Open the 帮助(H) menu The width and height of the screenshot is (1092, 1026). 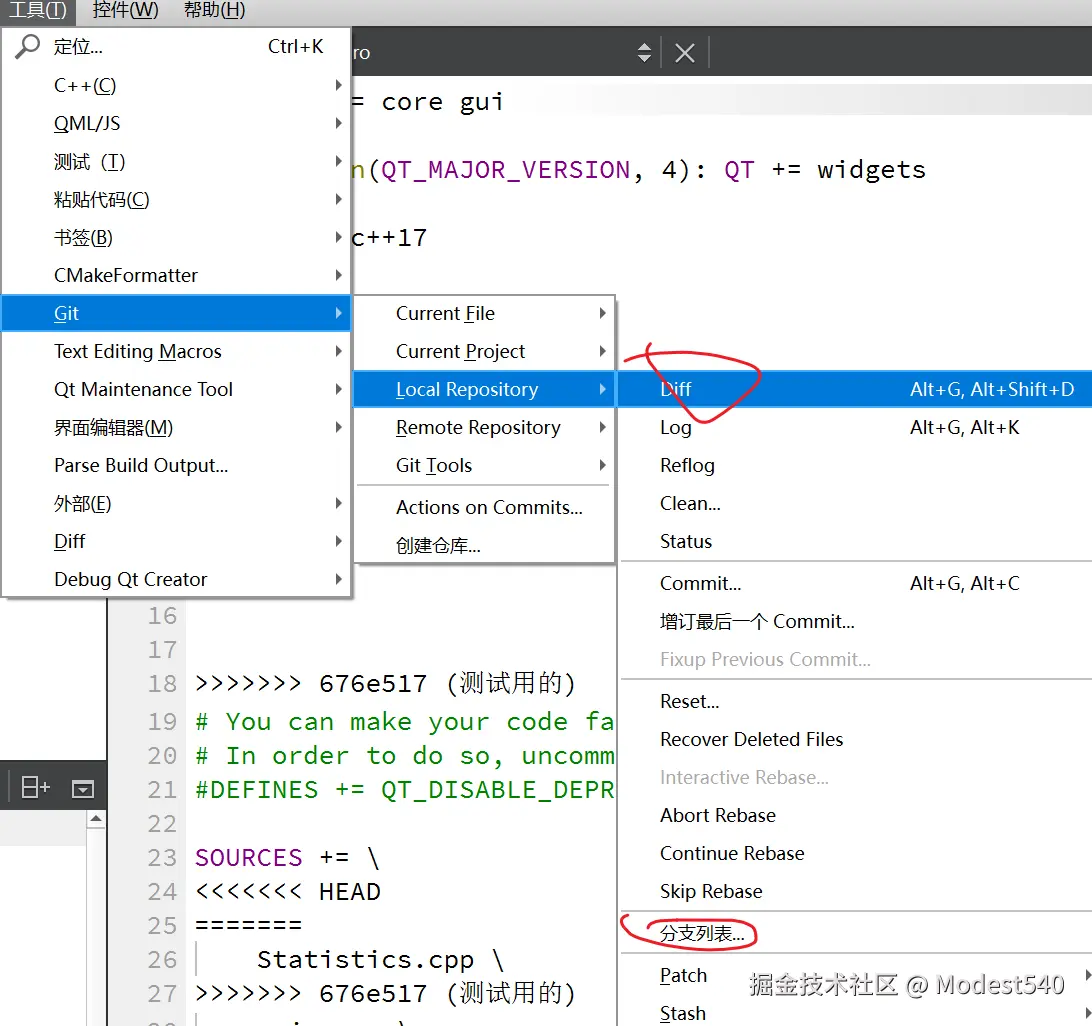pyautogui.click(x=214, y=10)
